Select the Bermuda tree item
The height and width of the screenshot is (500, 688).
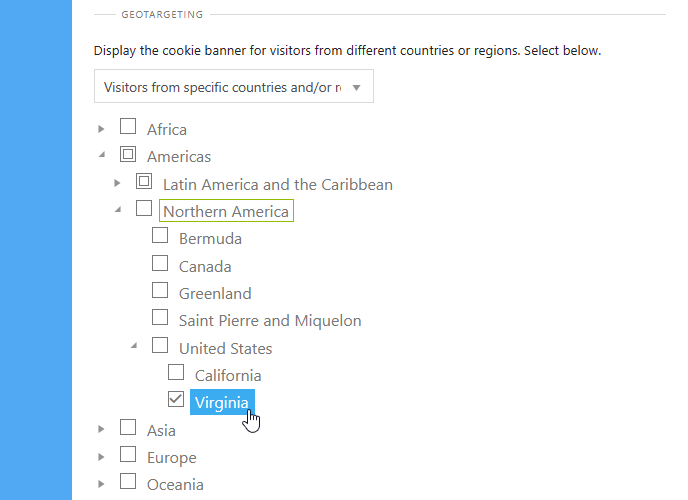pos(211,239)
